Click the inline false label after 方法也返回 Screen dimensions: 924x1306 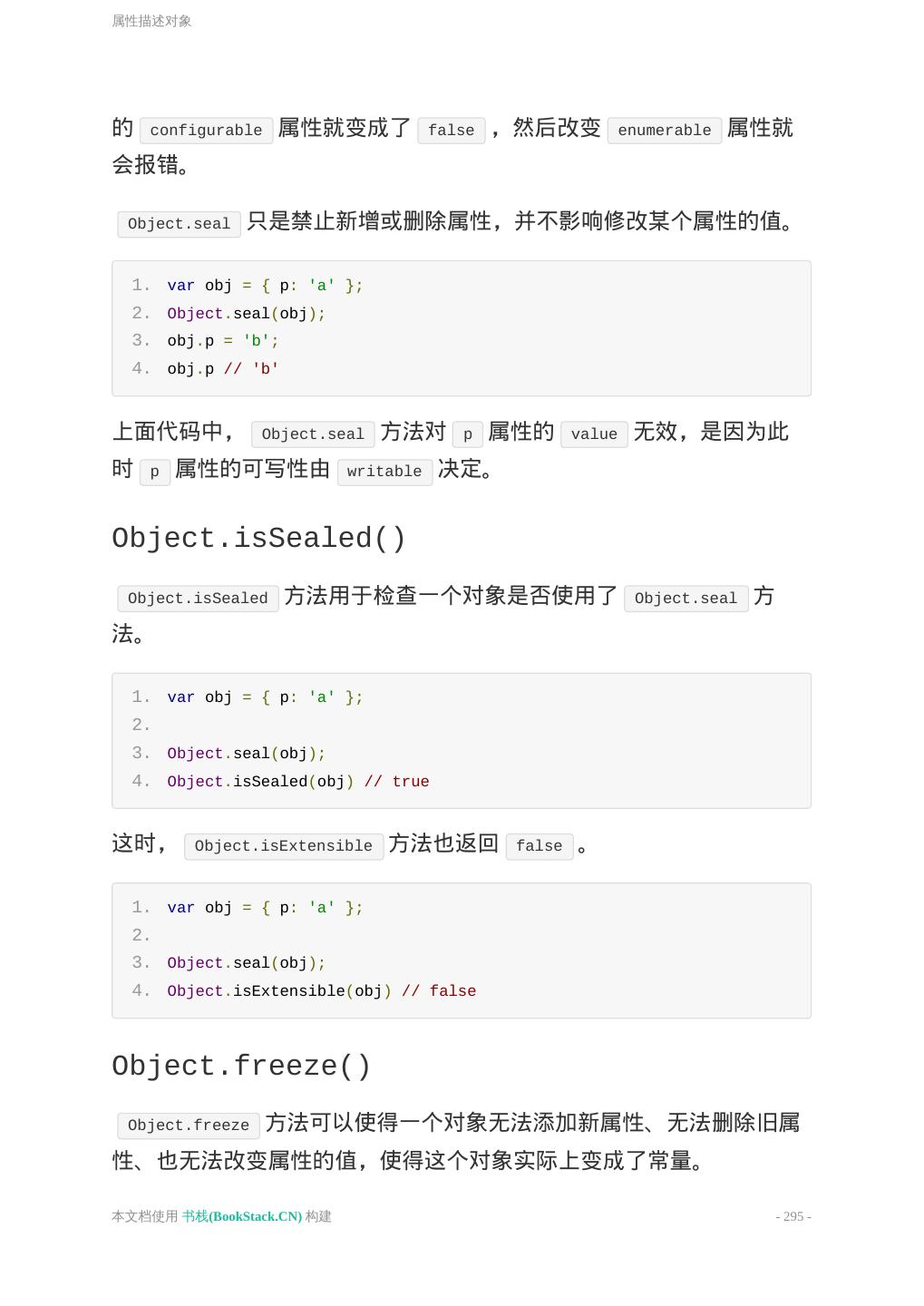pyautogui.click(x=540, y=846)
